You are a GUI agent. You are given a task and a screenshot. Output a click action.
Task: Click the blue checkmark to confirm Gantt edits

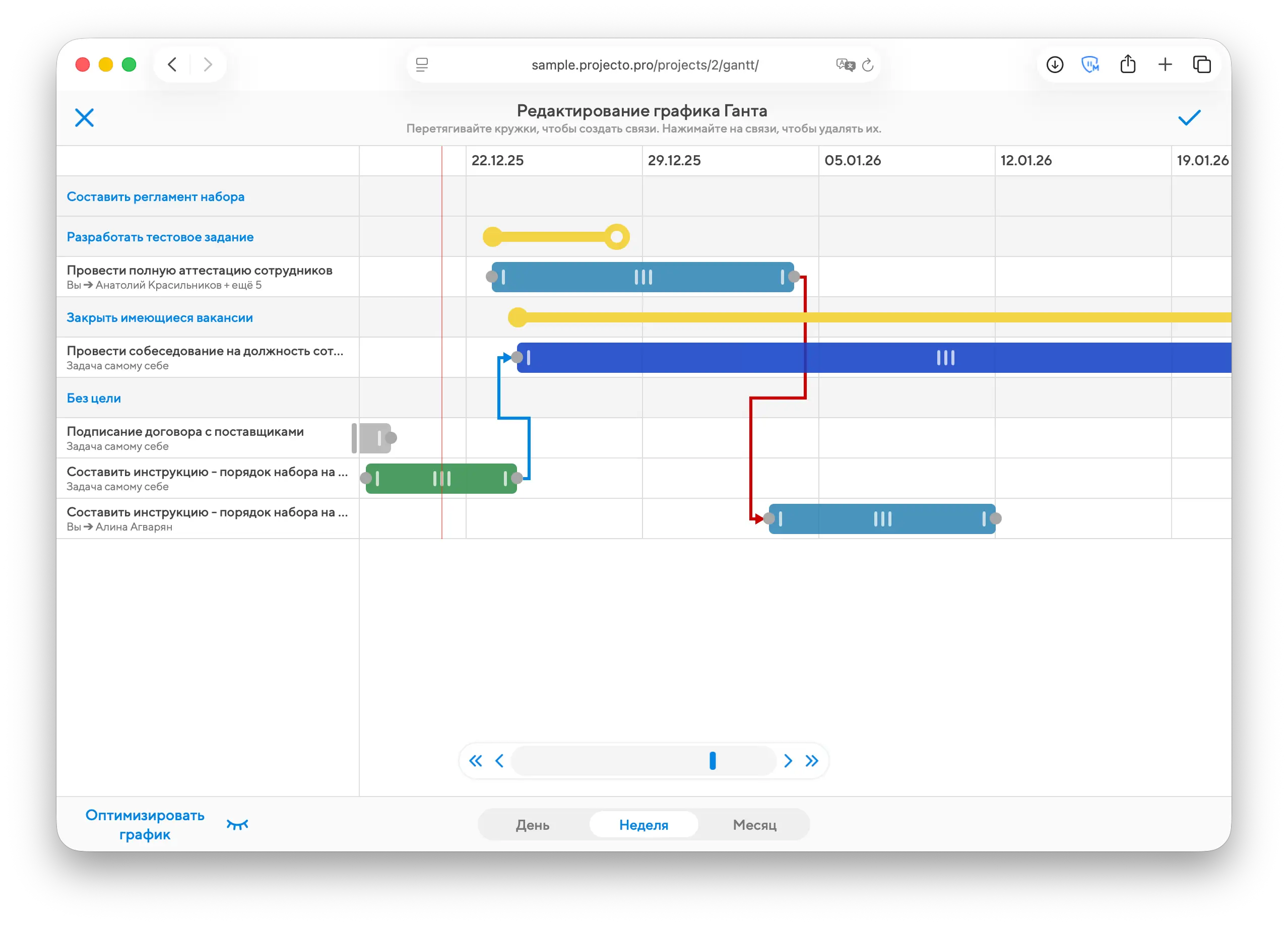pyautogui.click(x=1189, y=117)
